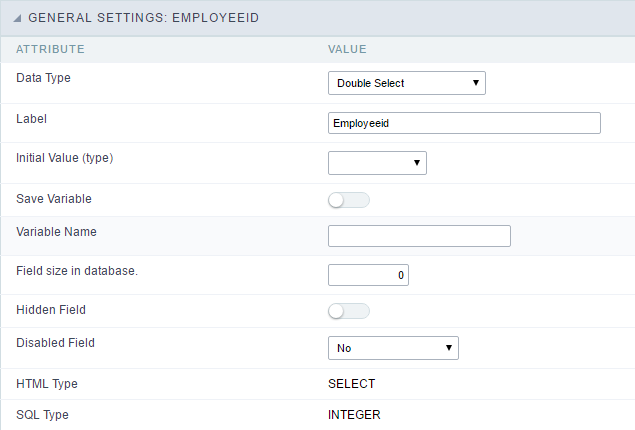Collapse the General Settings section triangle

[19, 17]
